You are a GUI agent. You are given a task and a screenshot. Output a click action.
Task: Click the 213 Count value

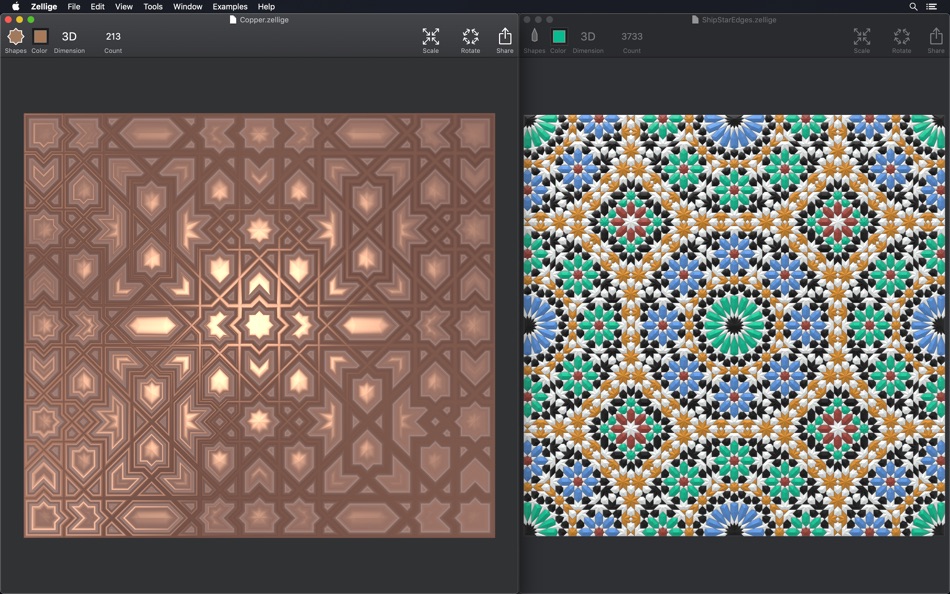tap(113, 37)
